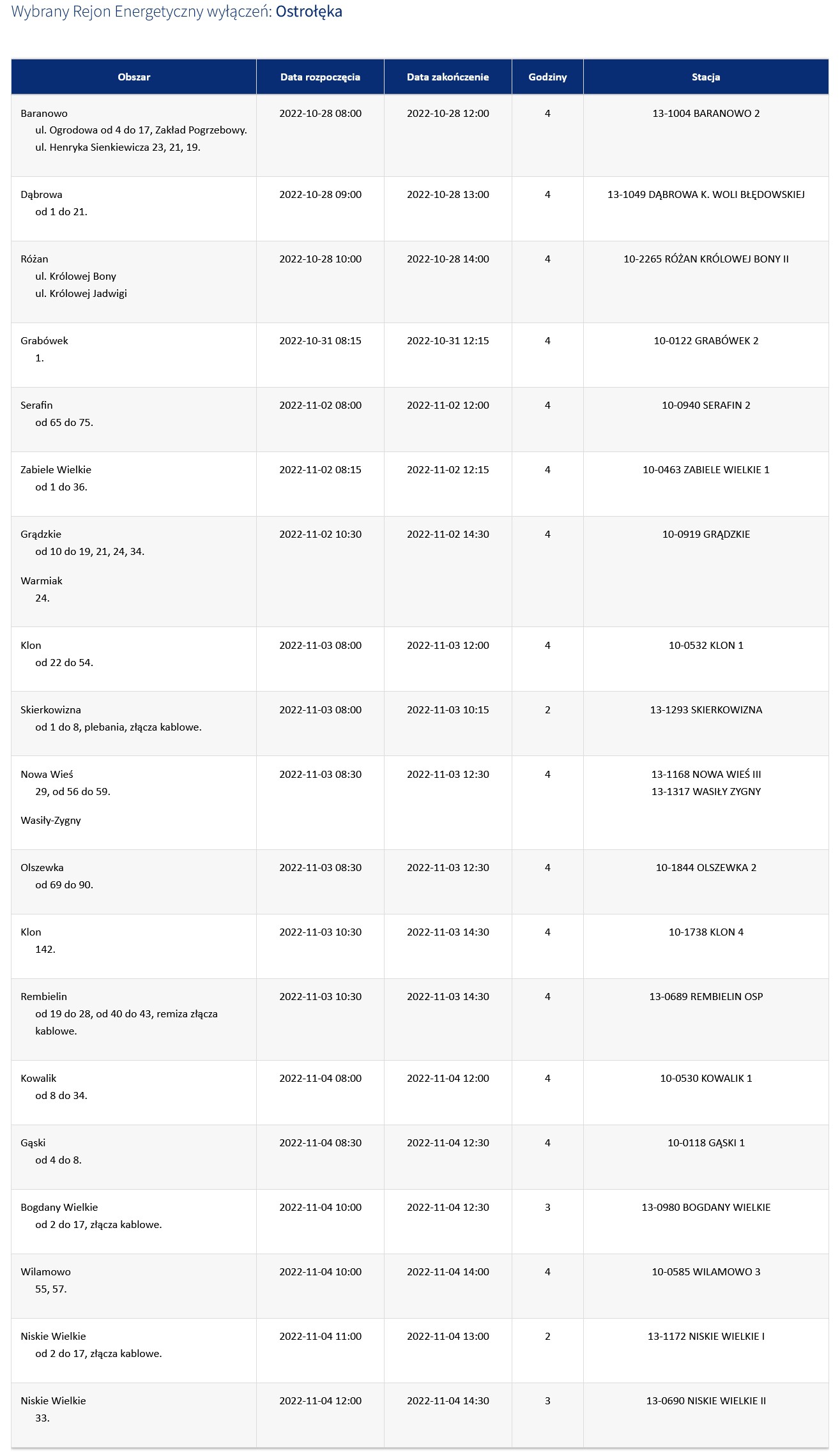Click the Ostrołęka region name in heading
The width and height of the screenshot is (840, 1456).
(309, 11)
